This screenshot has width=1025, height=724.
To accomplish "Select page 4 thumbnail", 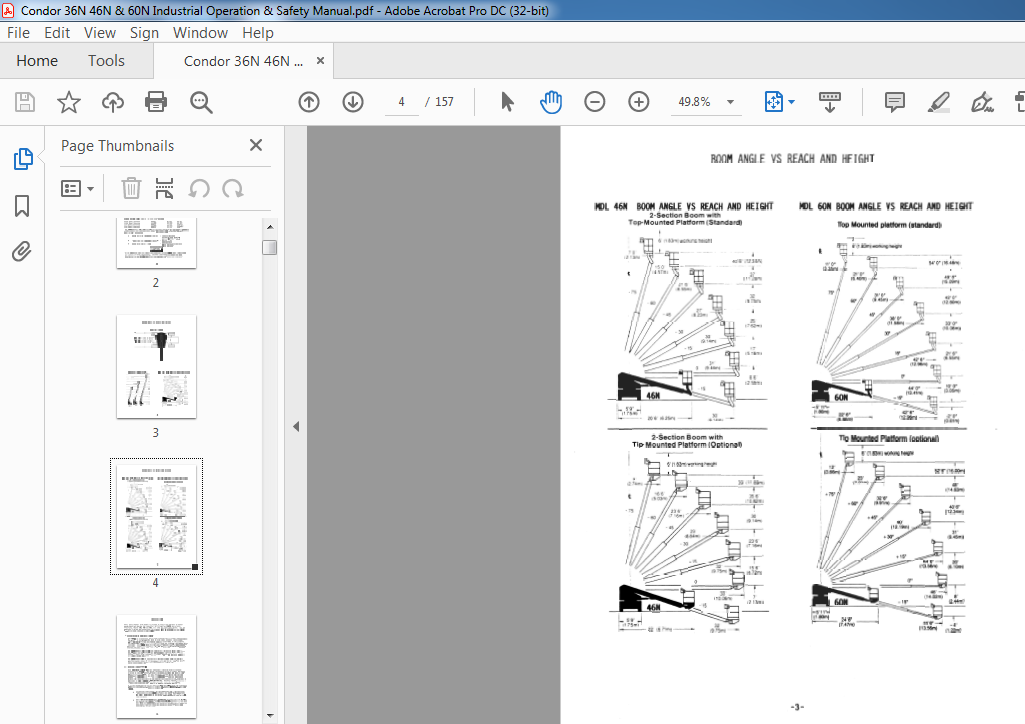I will point(156,516).
